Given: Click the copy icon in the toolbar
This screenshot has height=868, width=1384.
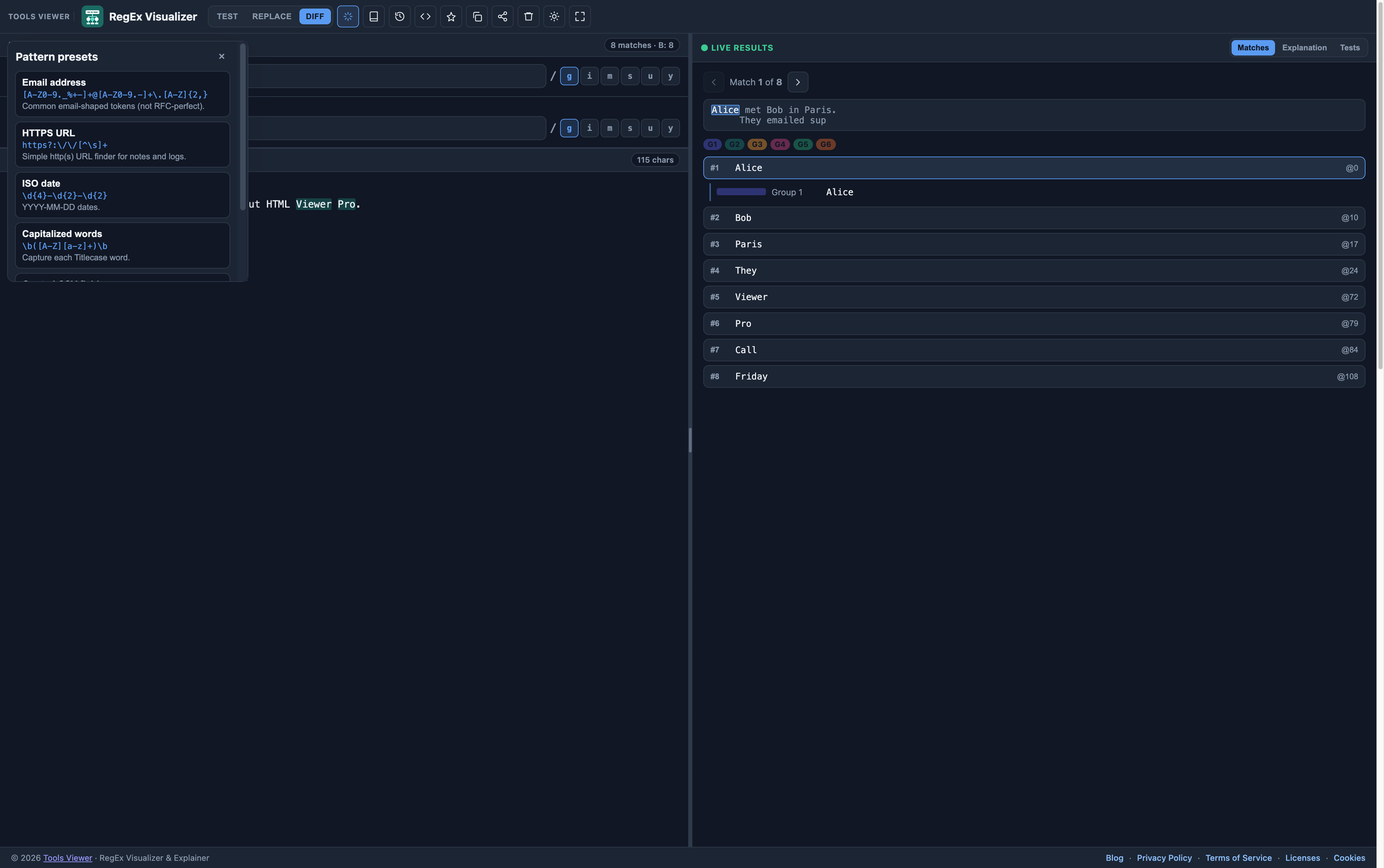Looking at the screenshot, I should pos(477,17).
